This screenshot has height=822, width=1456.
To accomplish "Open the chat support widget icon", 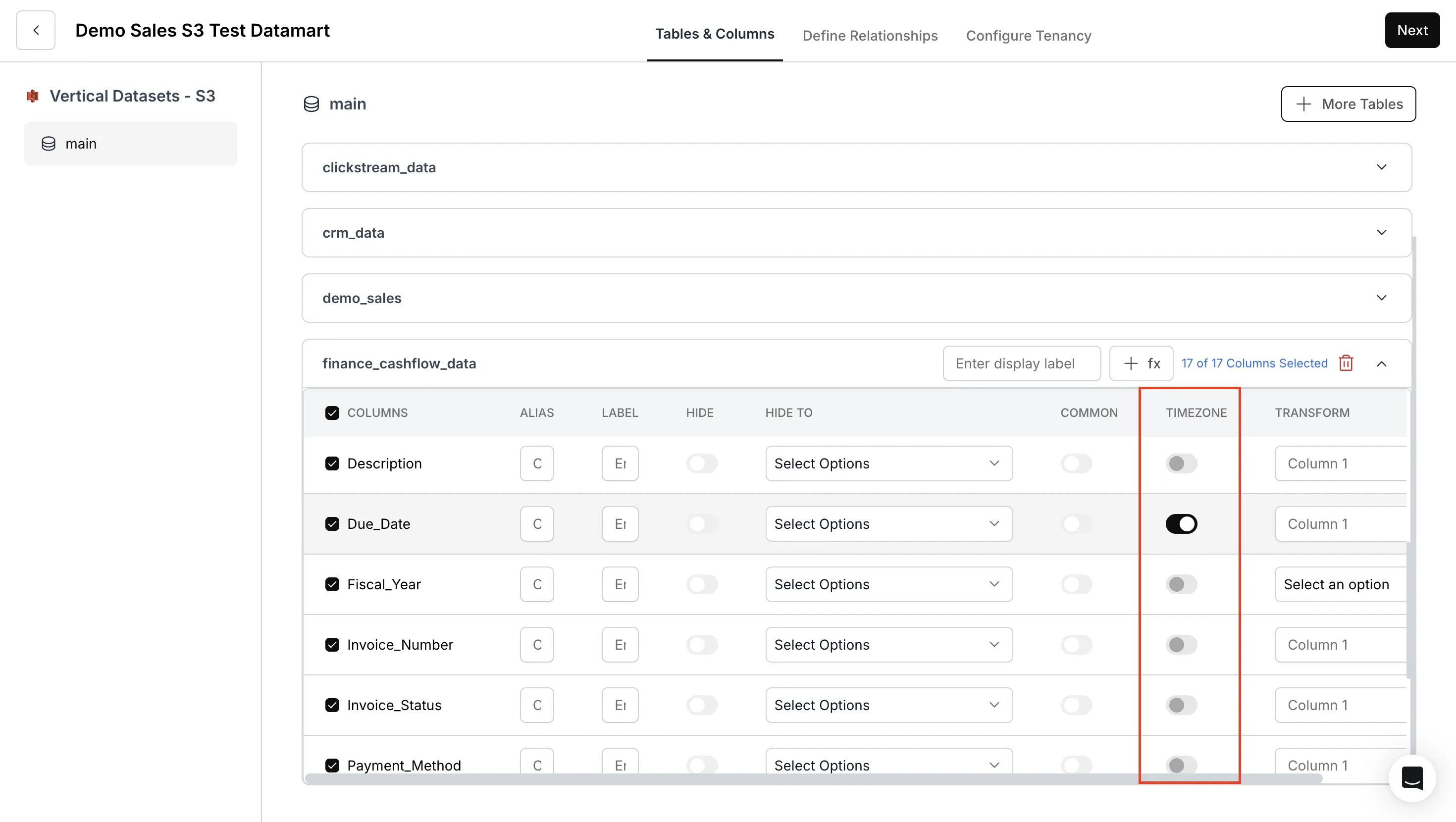I will coord(1412,778).
